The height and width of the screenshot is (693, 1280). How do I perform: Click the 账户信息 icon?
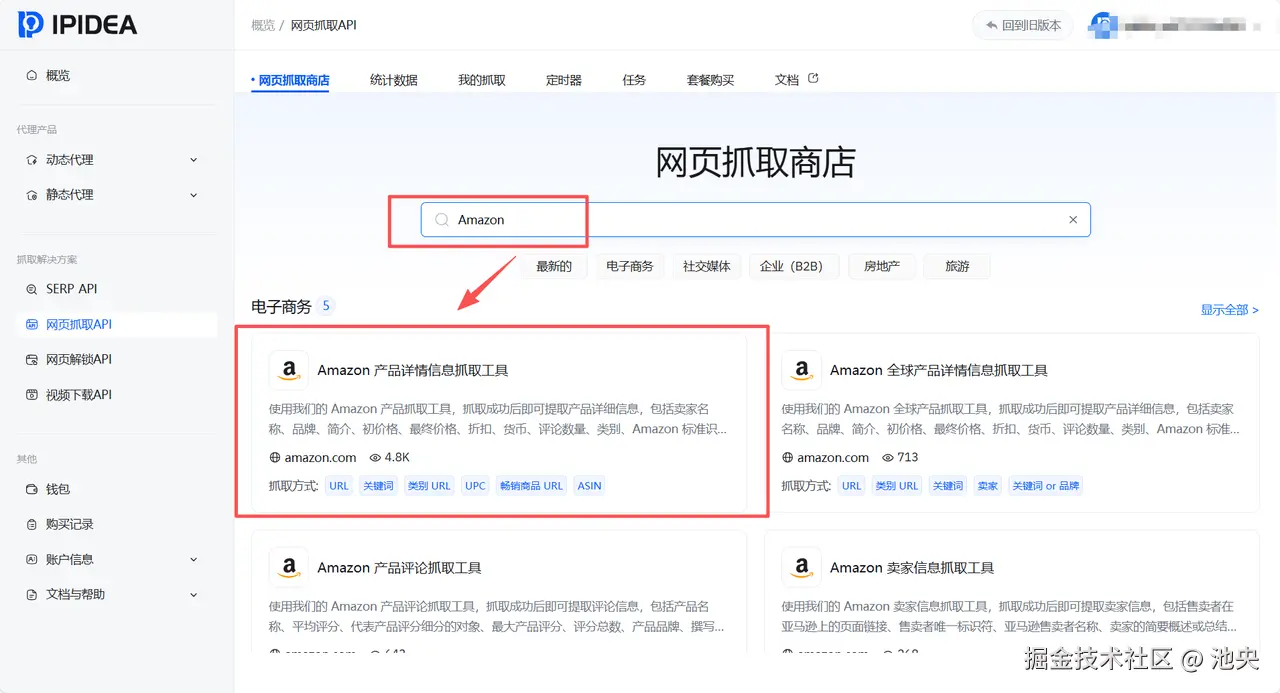(32, 559)
